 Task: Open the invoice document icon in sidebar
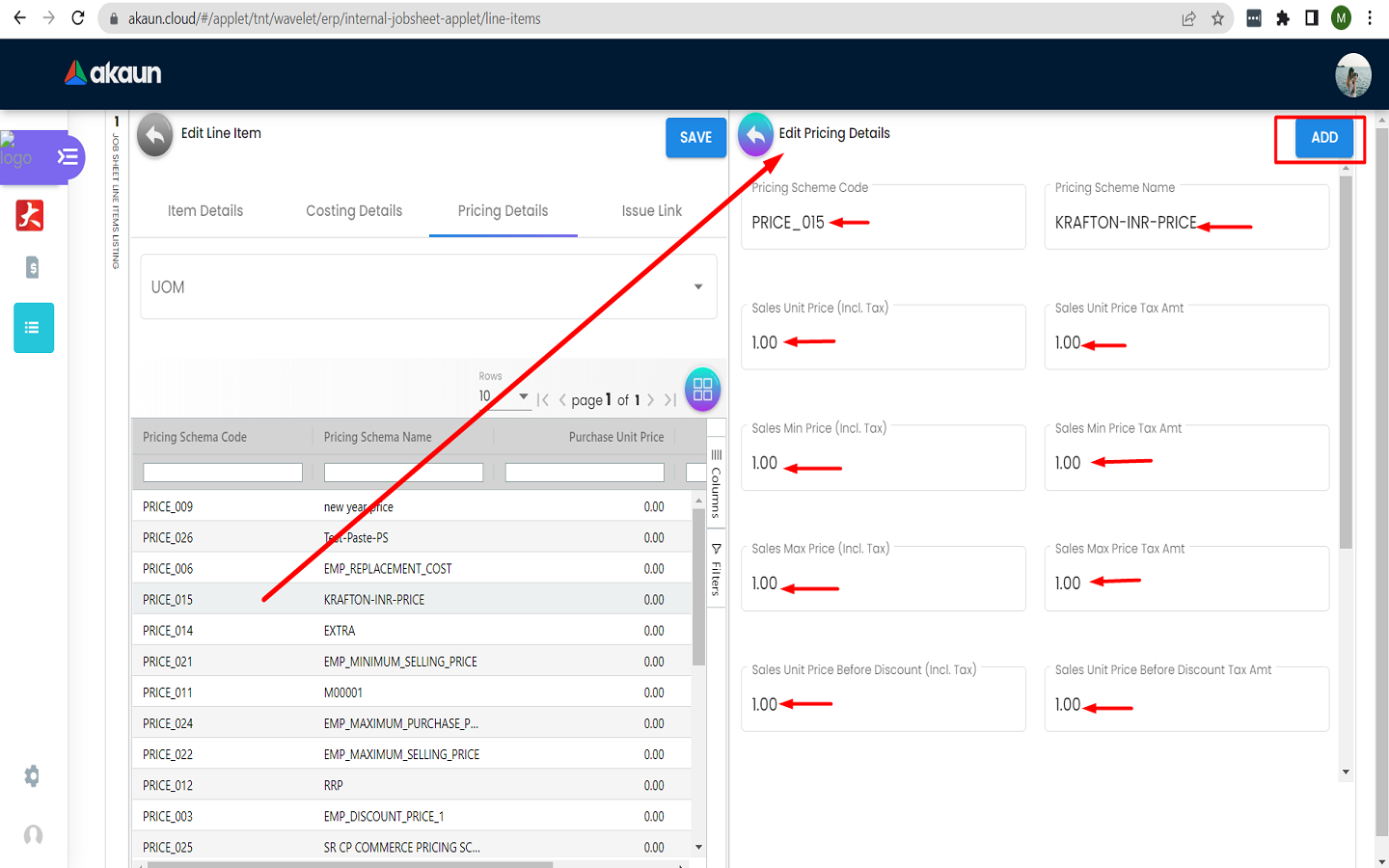point(32,268)
